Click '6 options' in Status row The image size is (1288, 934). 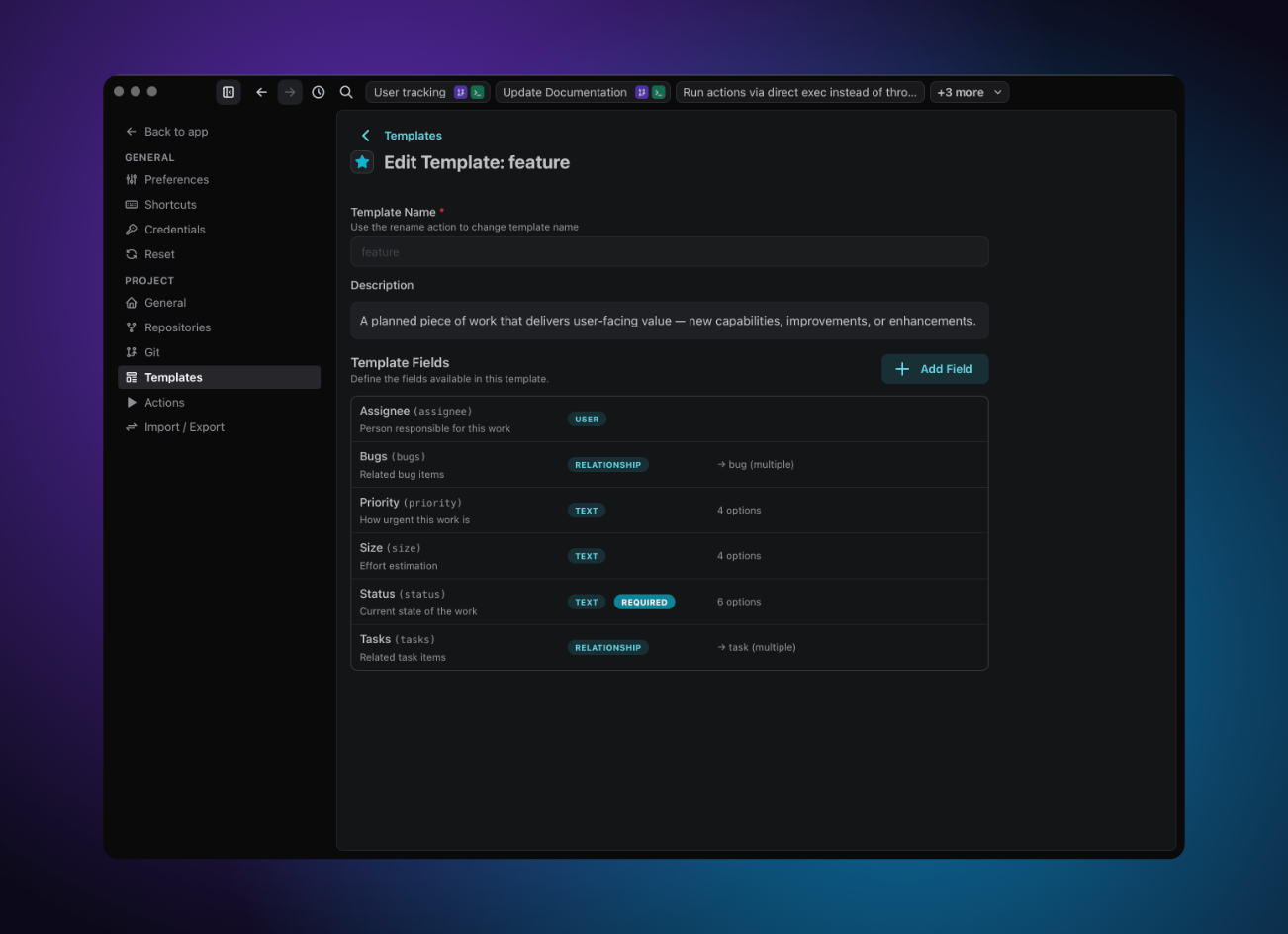(x=739, y=602)
